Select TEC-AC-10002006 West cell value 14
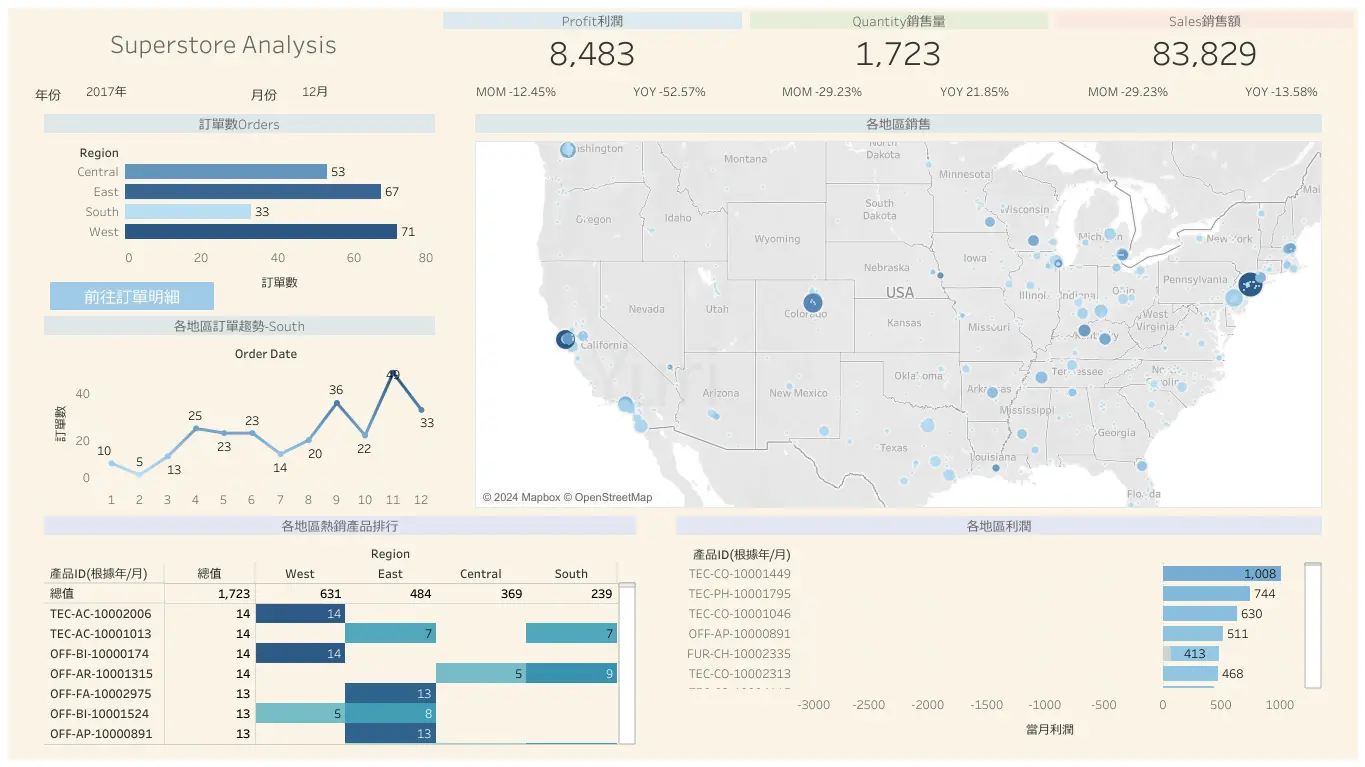The height and width of the screenshot is (767, 1365). pyautogui.click(x=300, y=614)
